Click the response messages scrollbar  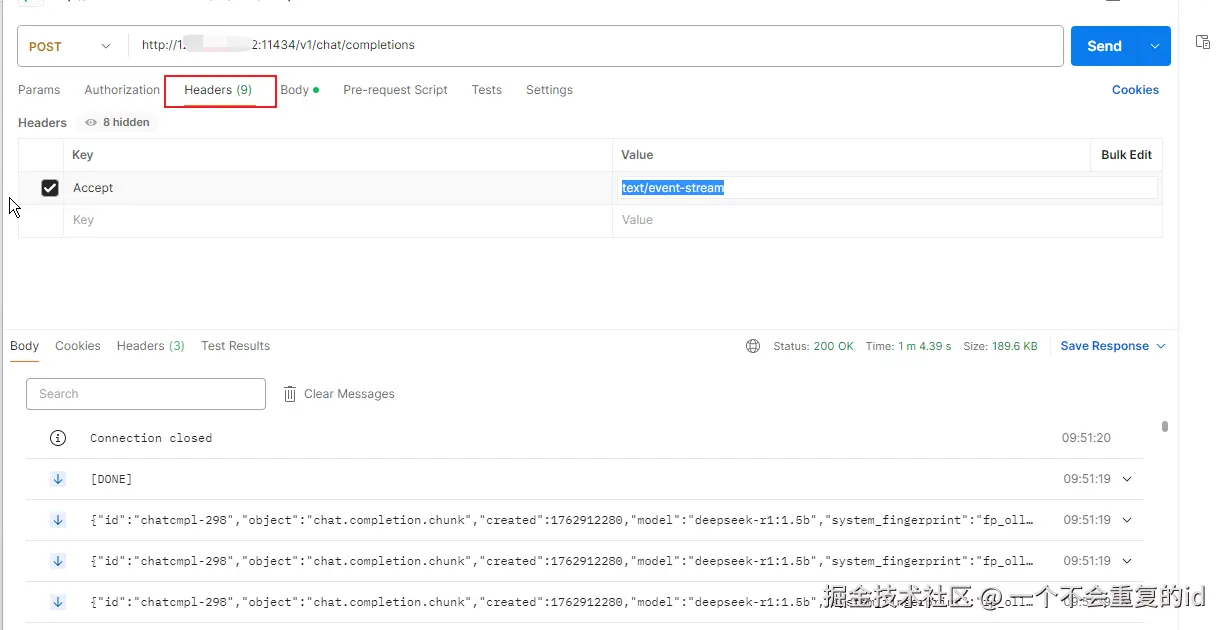point(1165,427)
